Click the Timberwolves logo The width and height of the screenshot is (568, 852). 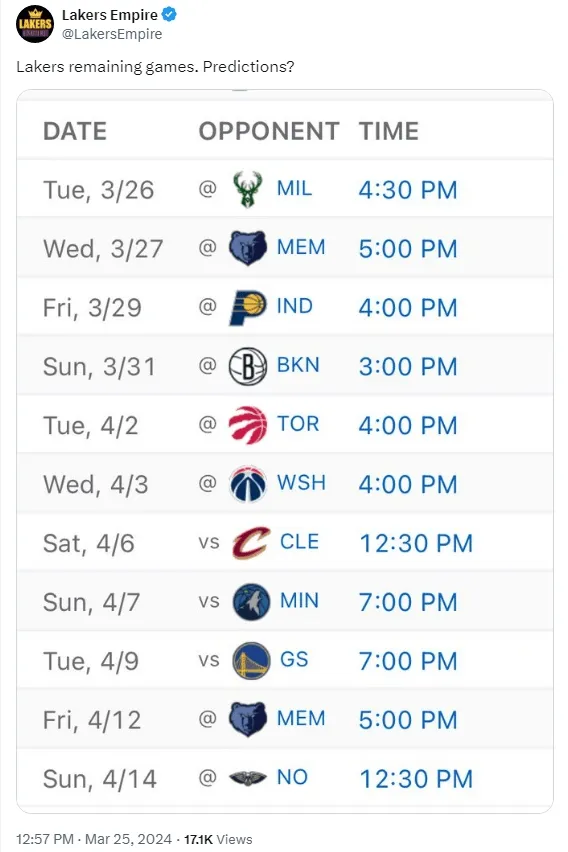(251, 602)
